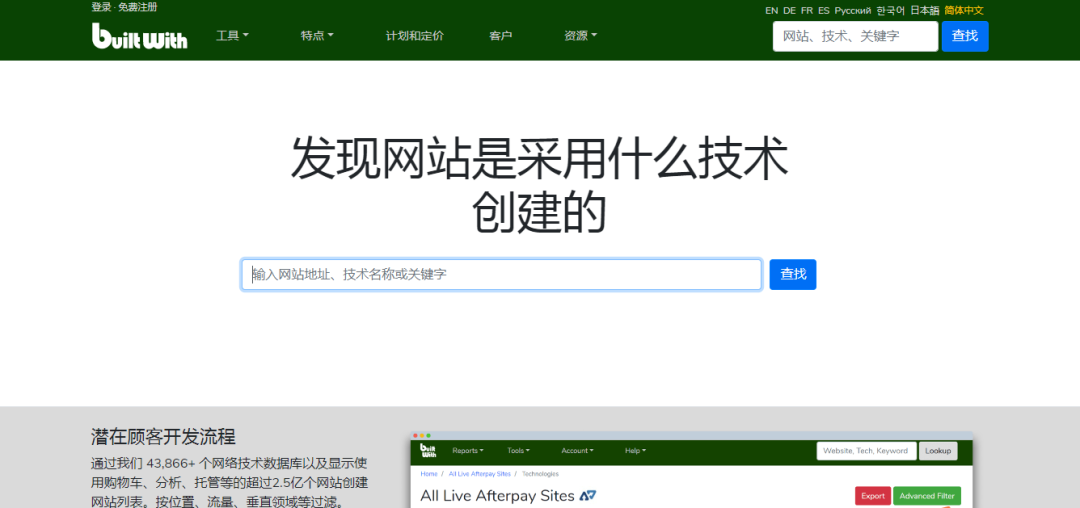
Task: Click the 43,866+ 个网络技术数据库 description text
Action: 231,481
